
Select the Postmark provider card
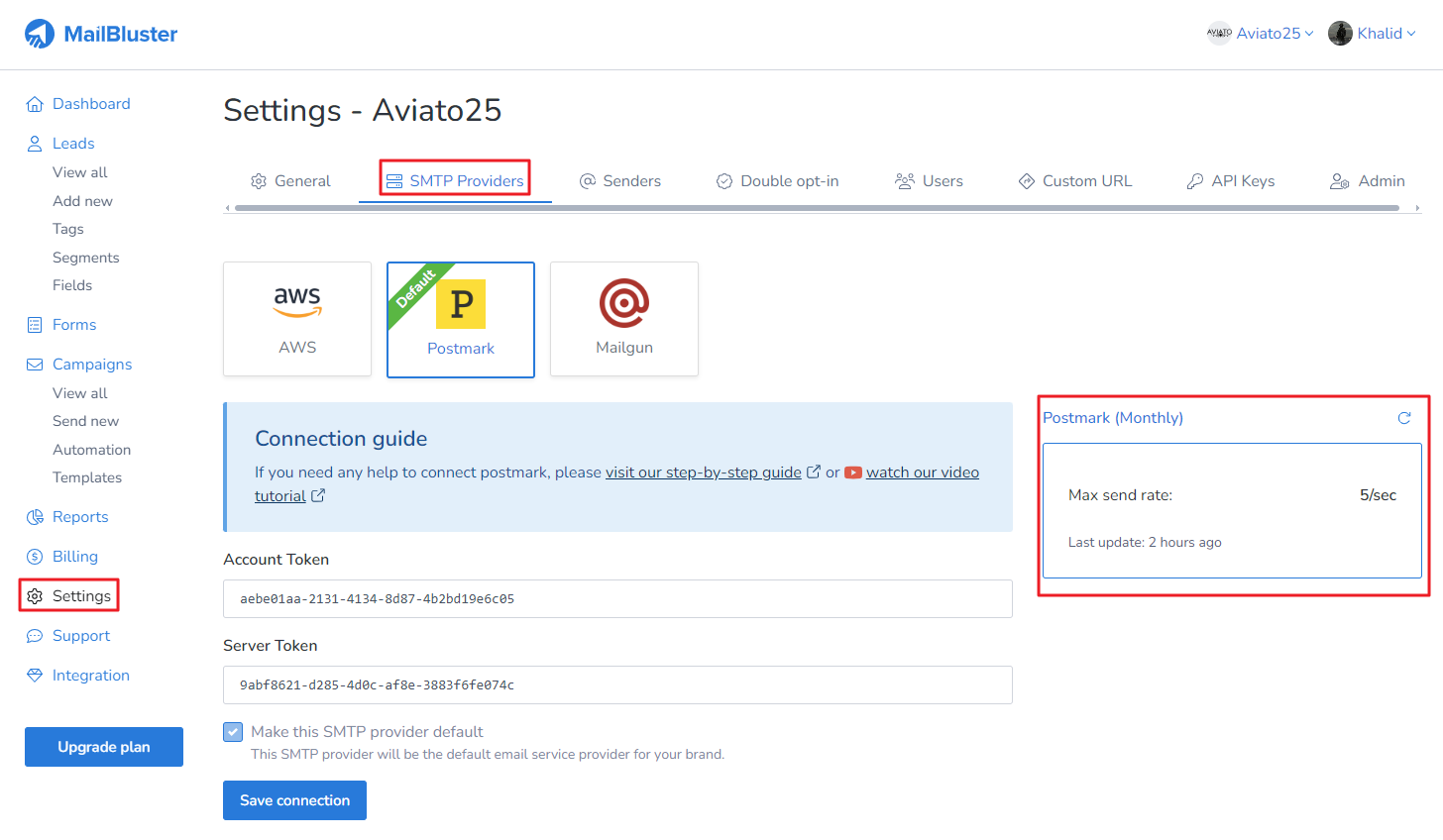(x=461, y=320)
